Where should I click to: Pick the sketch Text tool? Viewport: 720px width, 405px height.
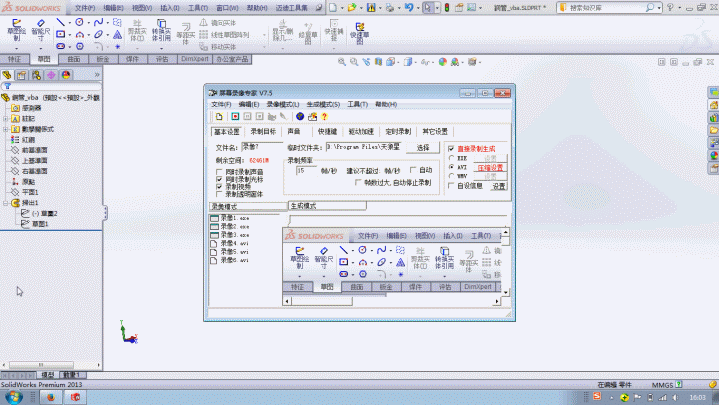click(118, 34)
